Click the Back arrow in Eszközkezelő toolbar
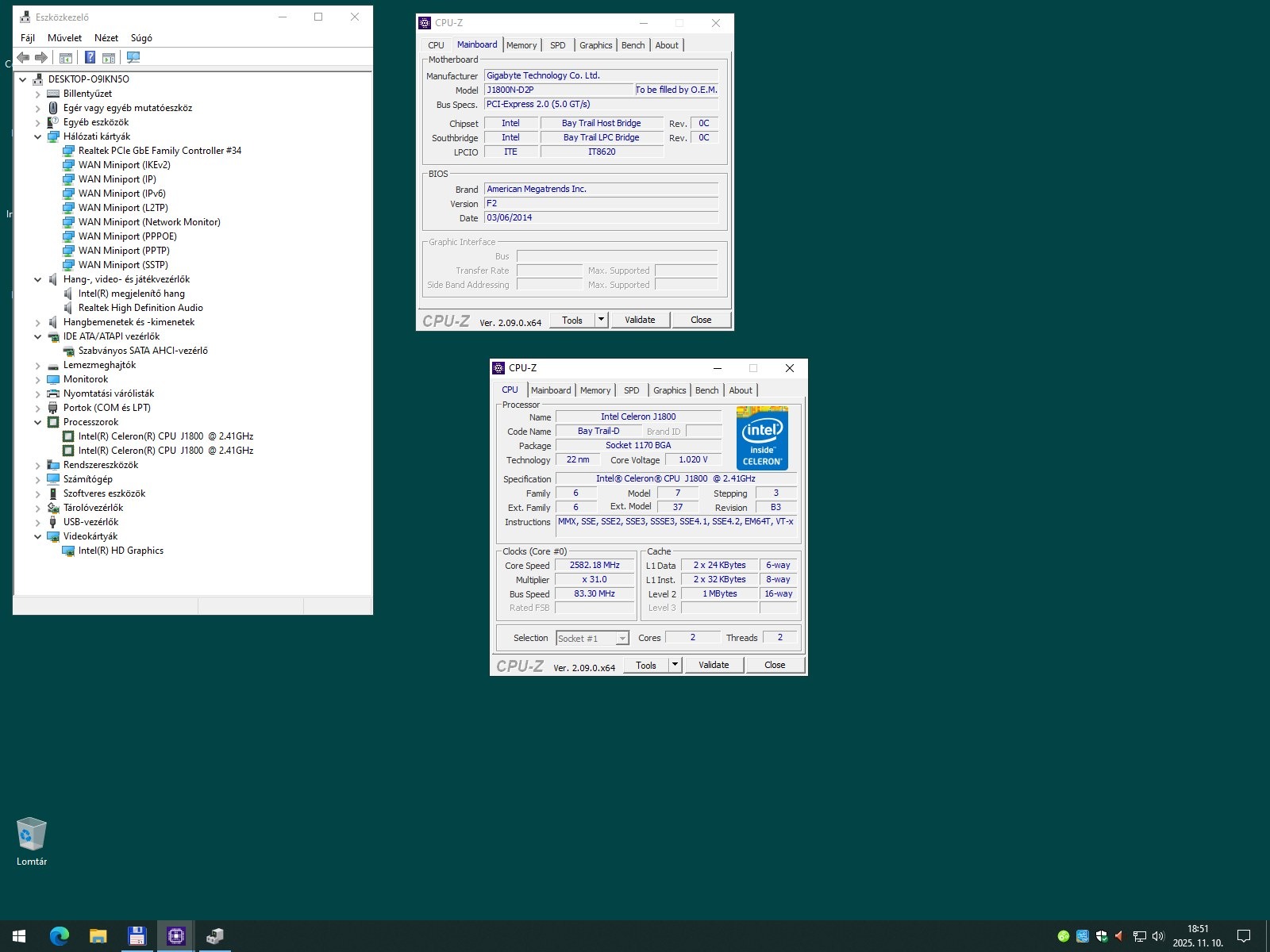Image resolution: width=1270 pixels, height=952 pixels. pos(23,57)
